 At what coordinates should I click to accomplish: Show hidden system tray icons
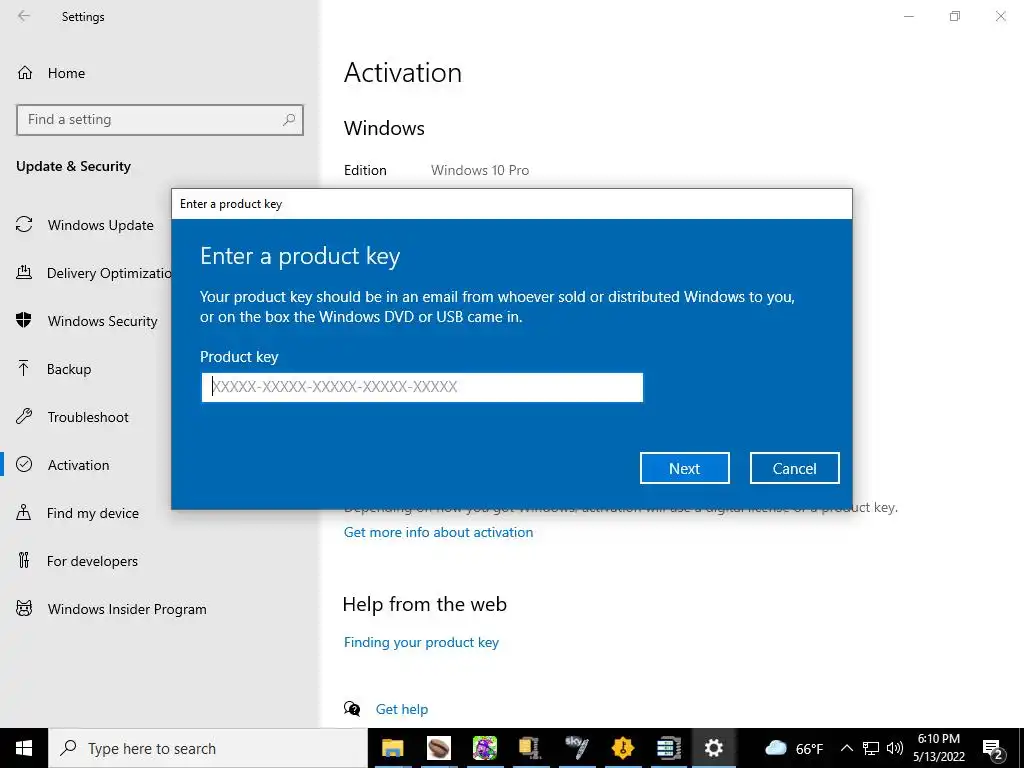coord(846,748)
